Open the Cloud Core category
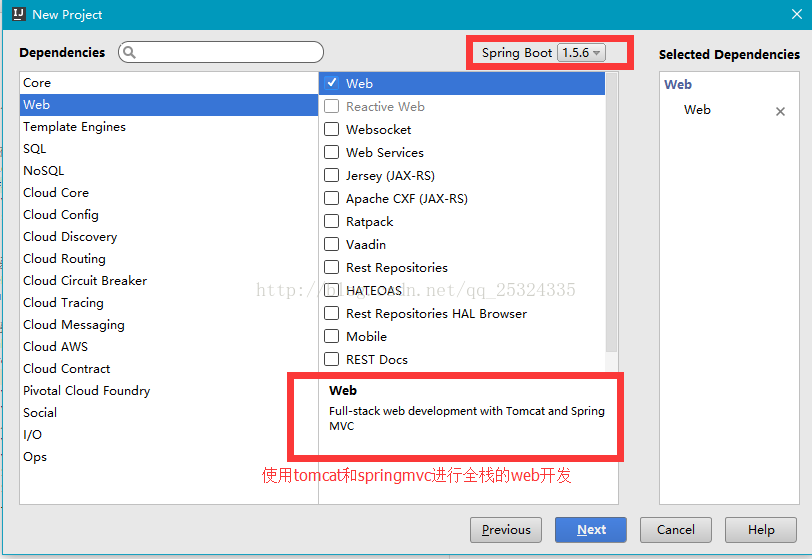The height and width of the screenshot is (559, 812). point(169,193)
